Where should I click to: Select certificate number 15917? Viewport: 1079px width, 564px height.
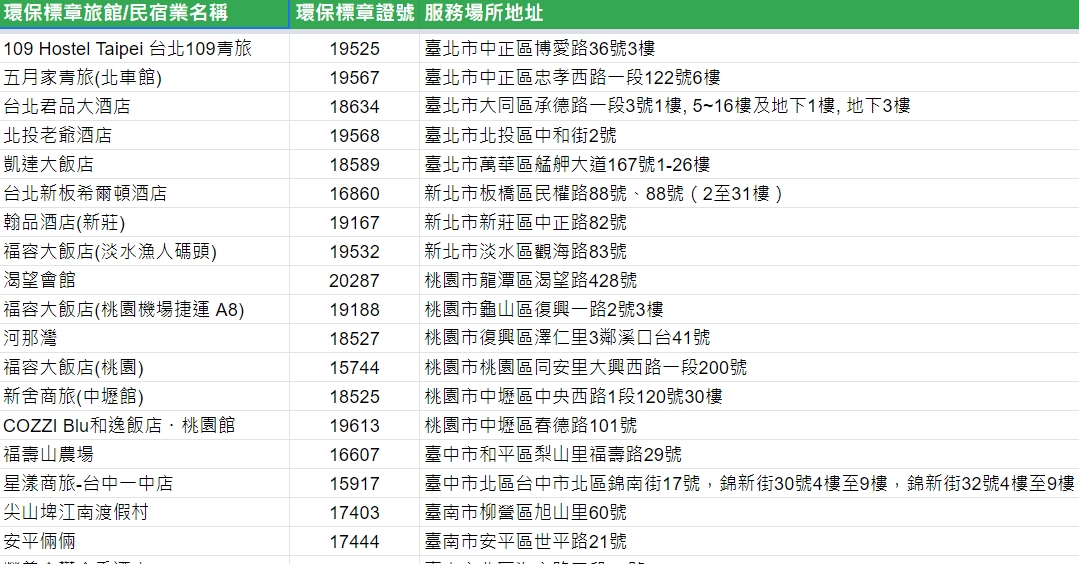point(354,483)
